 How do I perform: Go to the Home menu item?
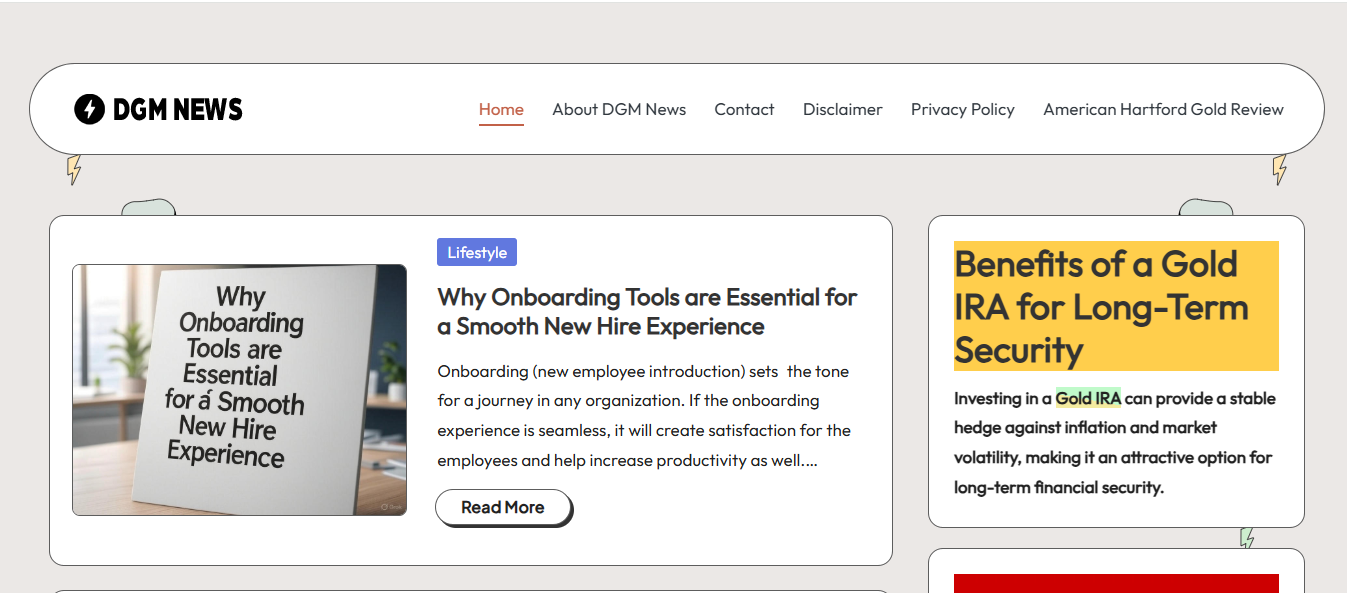point(501,109)
